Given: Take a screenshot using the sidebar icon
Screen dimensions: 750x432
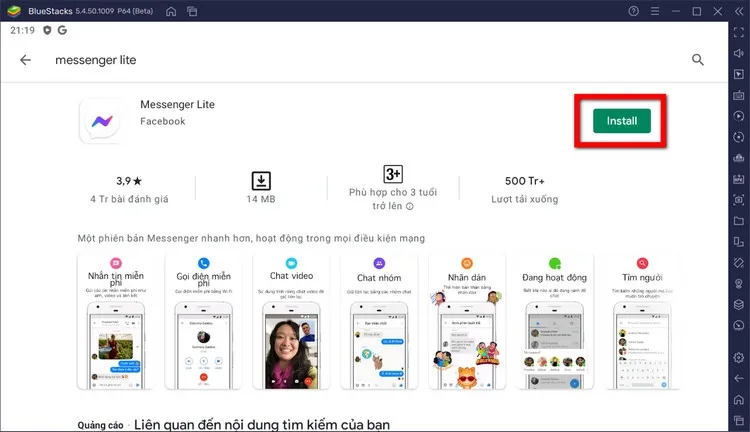Looking at the screenshot, I should coord(739,200).
